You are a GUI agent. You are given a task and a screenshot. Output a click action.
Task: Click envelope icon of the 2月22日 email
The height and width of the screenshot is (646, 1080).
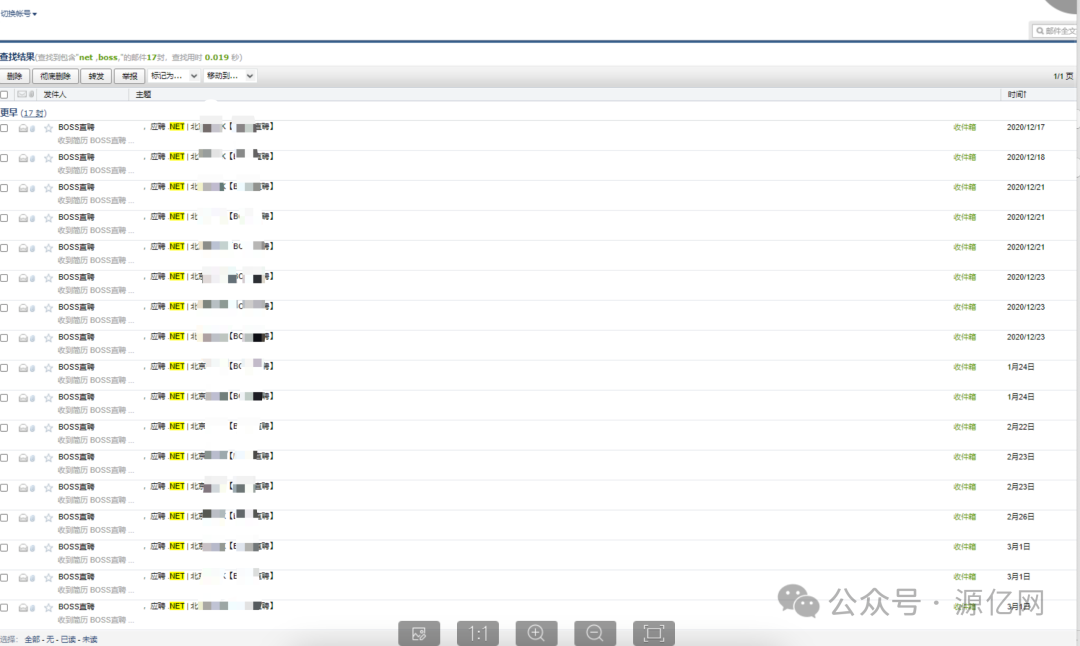[23, 428]
